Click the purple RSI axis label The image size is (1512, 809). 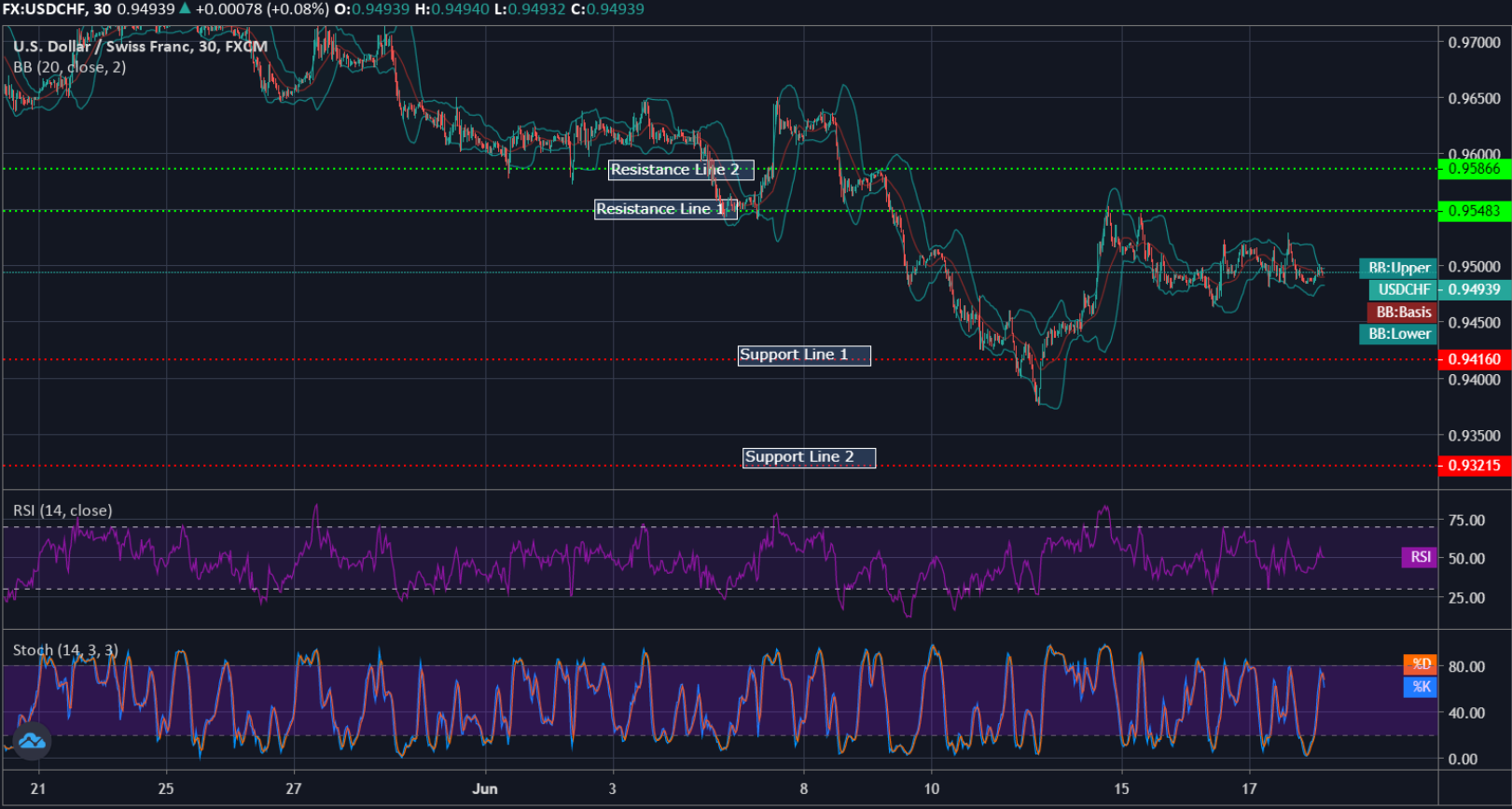click(x=1419, y=557)
